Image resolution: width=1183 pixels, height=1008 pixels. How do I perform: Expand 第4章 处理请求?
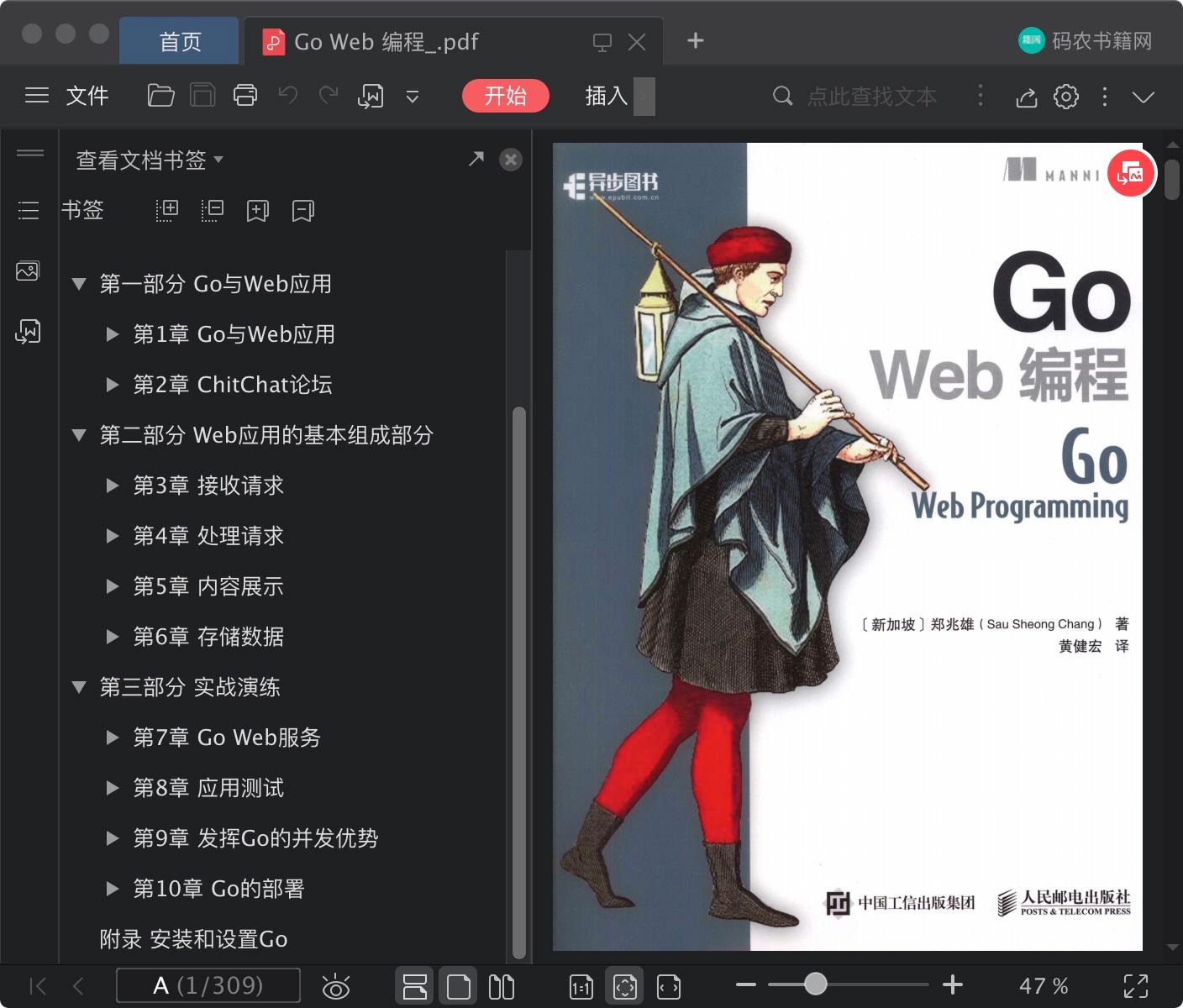[112, 536]
